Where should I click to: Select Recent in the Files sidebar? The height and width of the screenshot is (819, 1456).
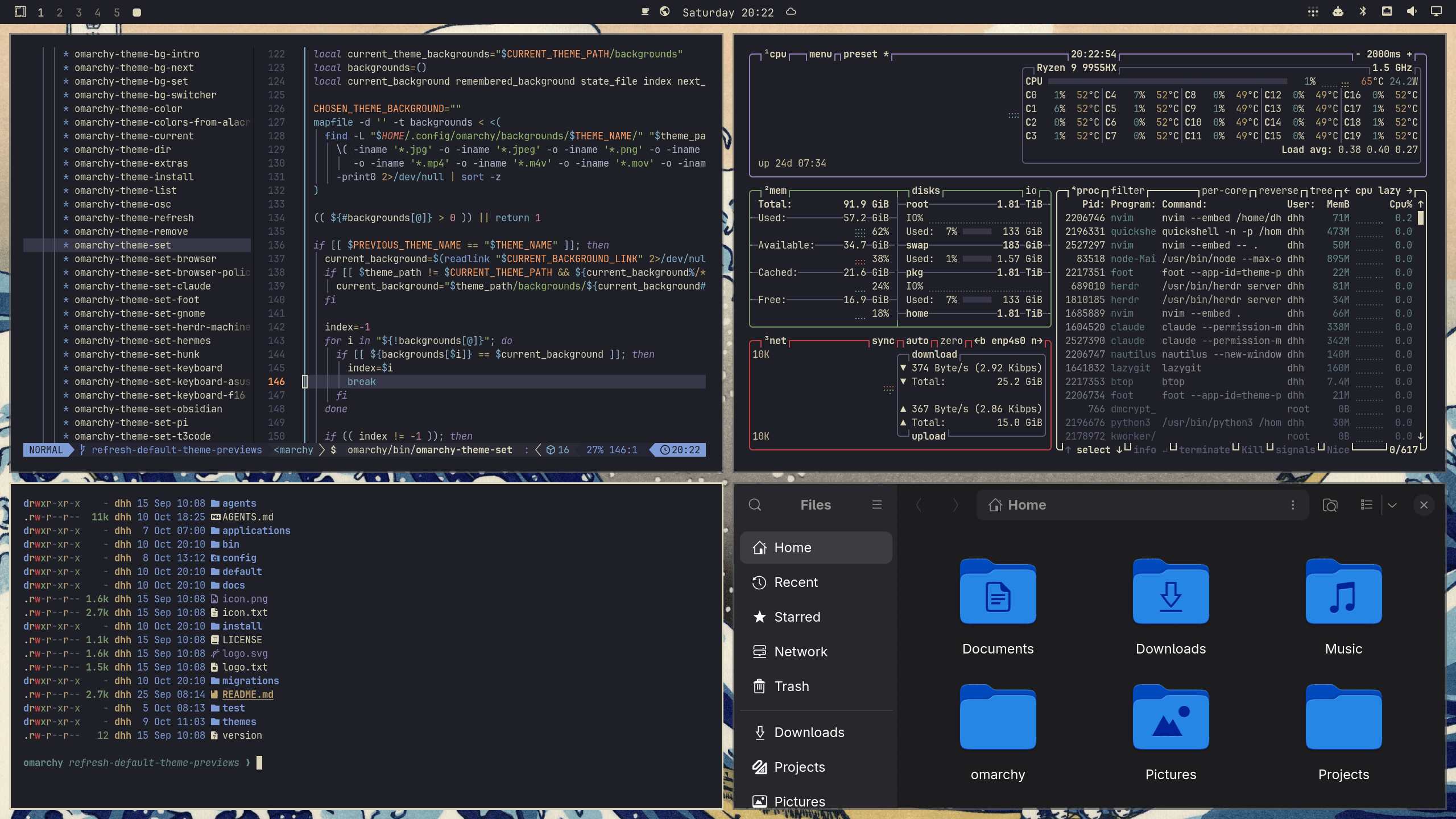click(x=816, y=582)
